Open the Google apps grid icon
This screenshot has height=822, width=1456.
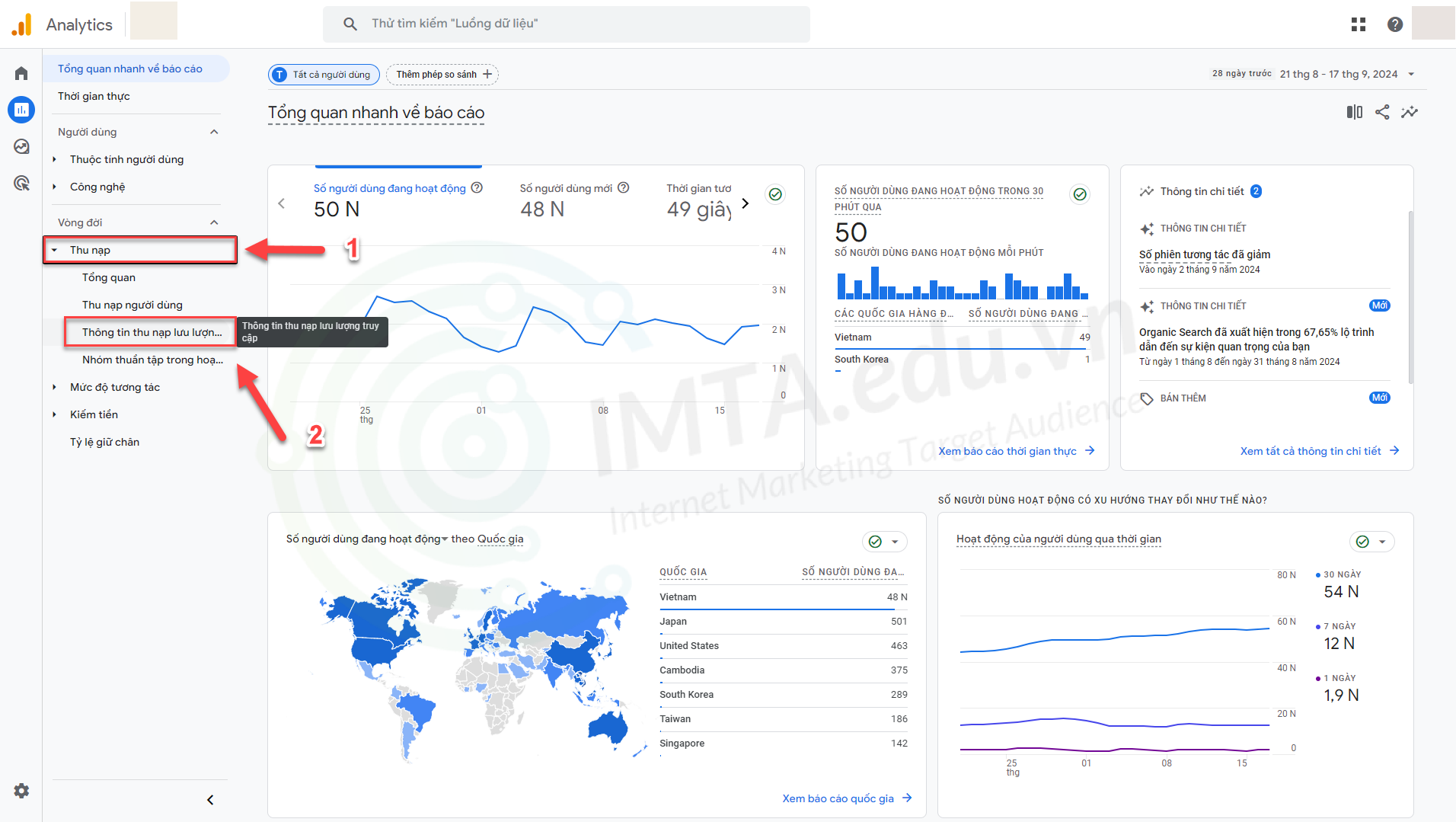[1359, 24]
